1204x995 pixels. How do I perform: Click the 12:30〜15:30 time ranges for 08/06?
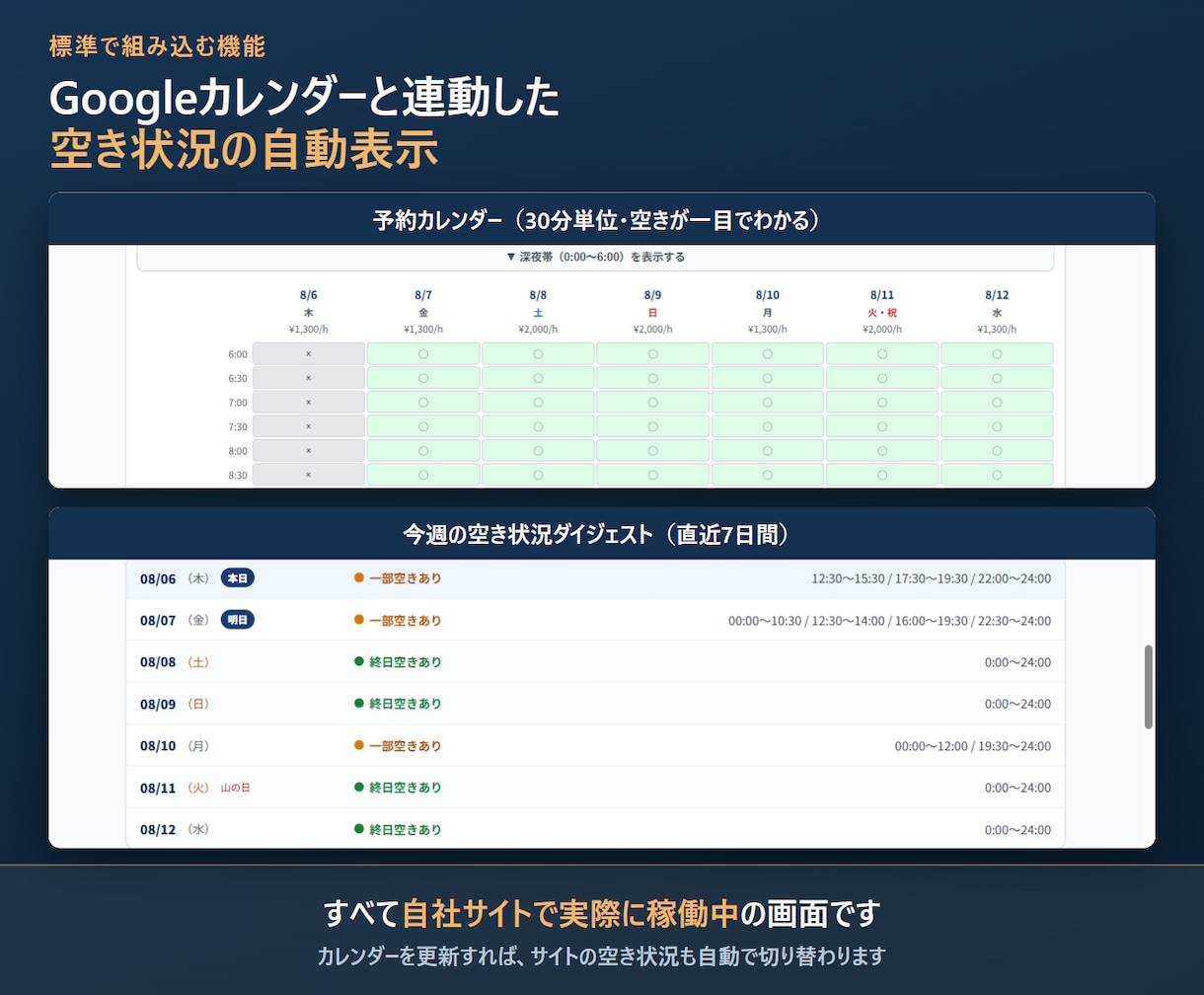click(x=931, y=578)
